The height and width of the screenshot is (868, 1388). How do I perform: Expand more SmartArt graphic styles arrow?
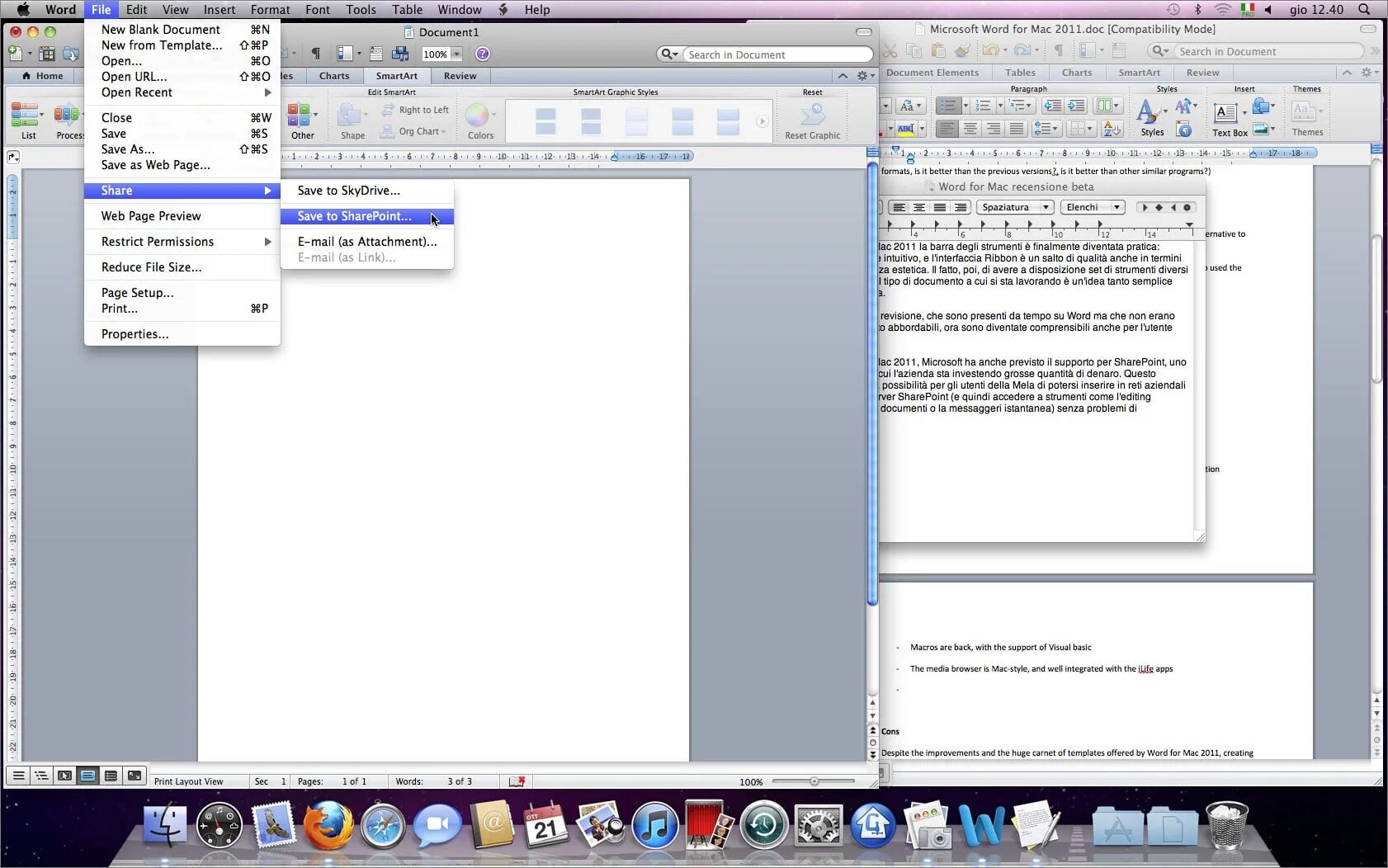coord(762,121)
